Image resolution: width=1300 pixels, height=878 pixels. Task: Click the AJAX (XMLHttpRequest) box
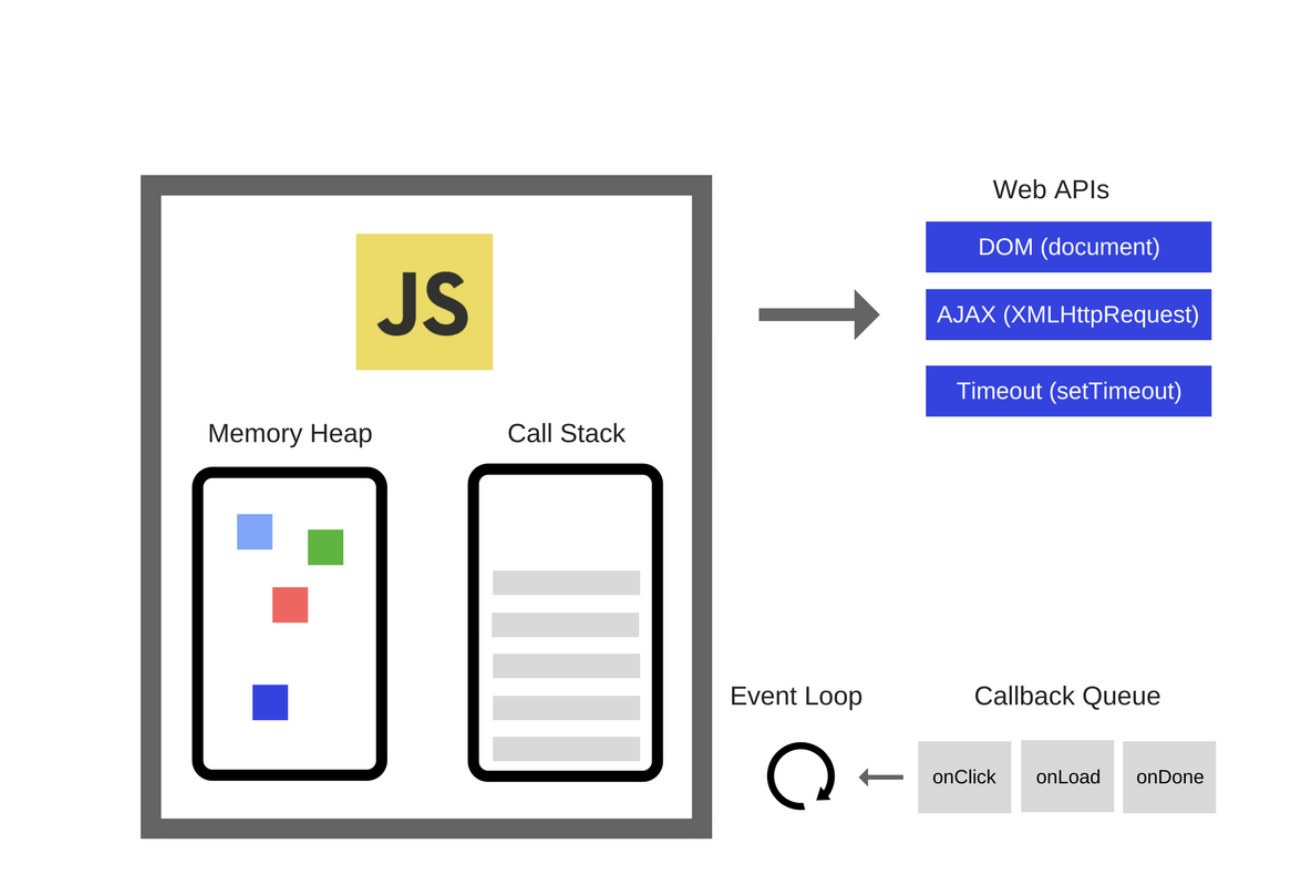coord(1068,315)
